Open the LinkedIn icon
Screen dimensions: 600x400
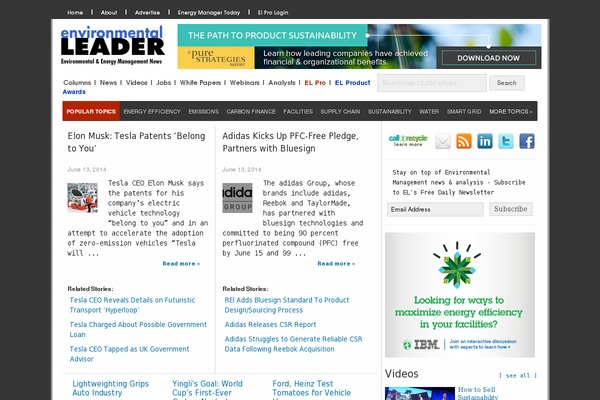485,141
